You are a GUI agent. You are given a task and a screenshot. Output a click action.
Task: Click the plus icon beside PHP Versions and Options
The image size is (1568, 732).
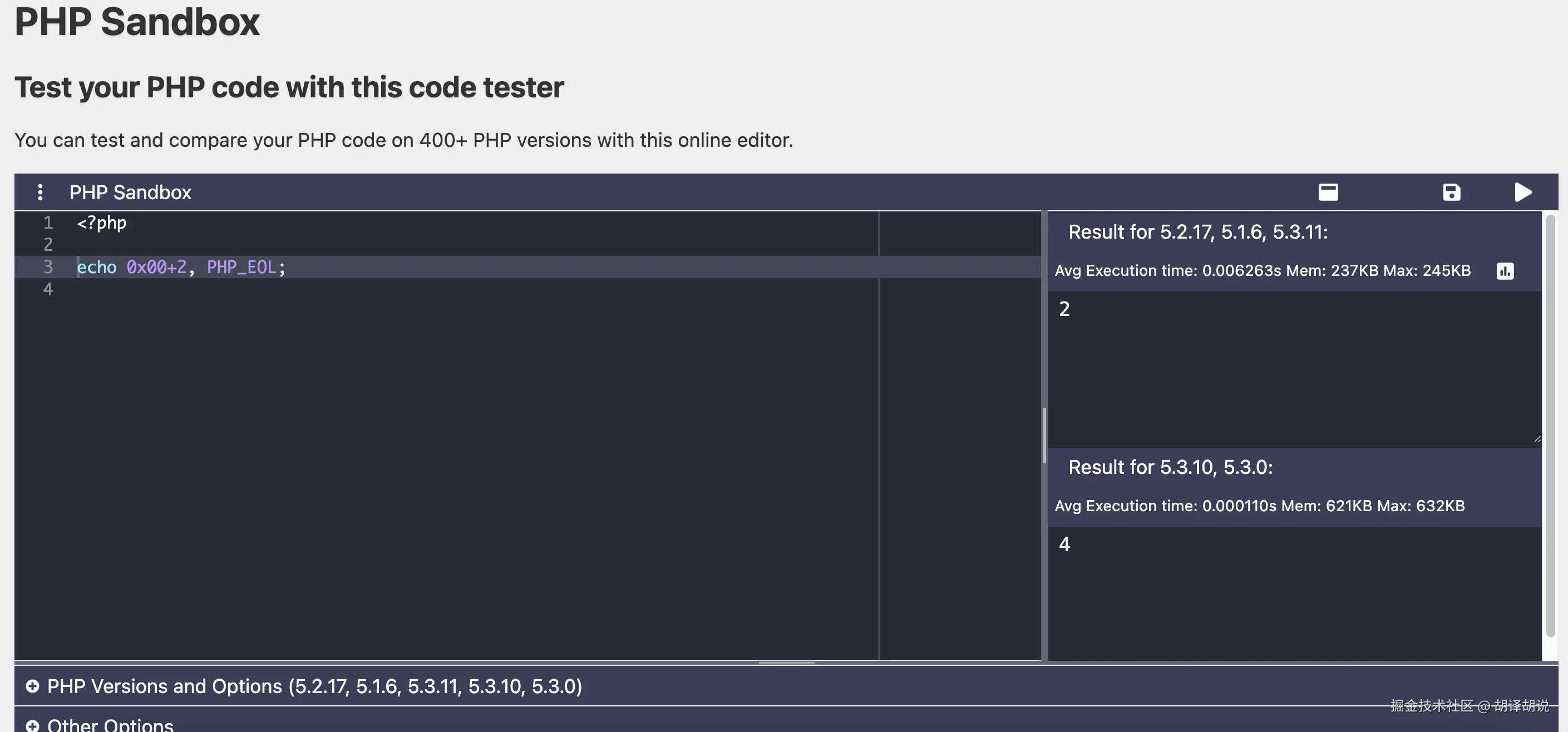(33, 686)
